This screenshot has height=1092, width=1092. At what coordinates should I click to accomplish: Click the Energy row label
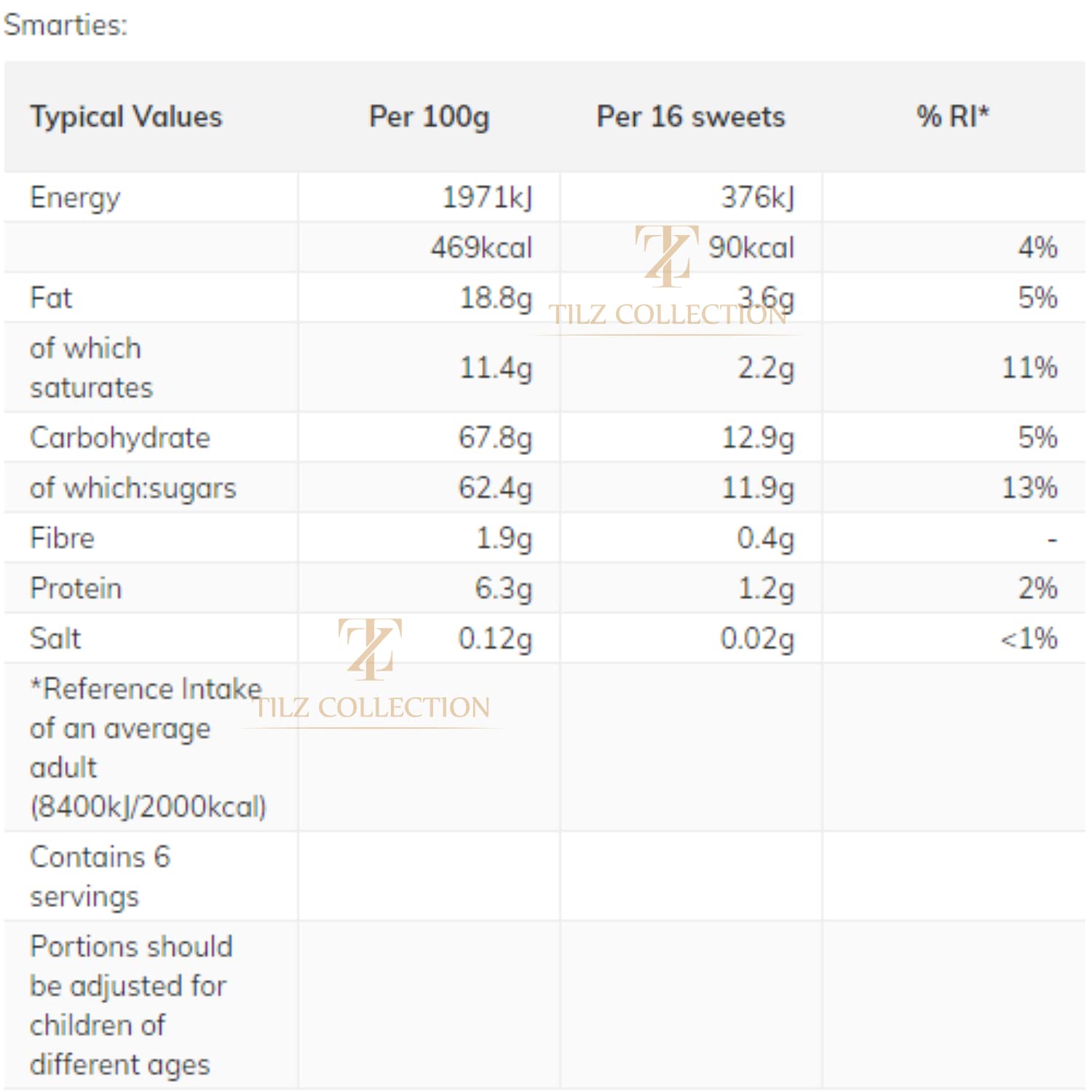(75, 198)
